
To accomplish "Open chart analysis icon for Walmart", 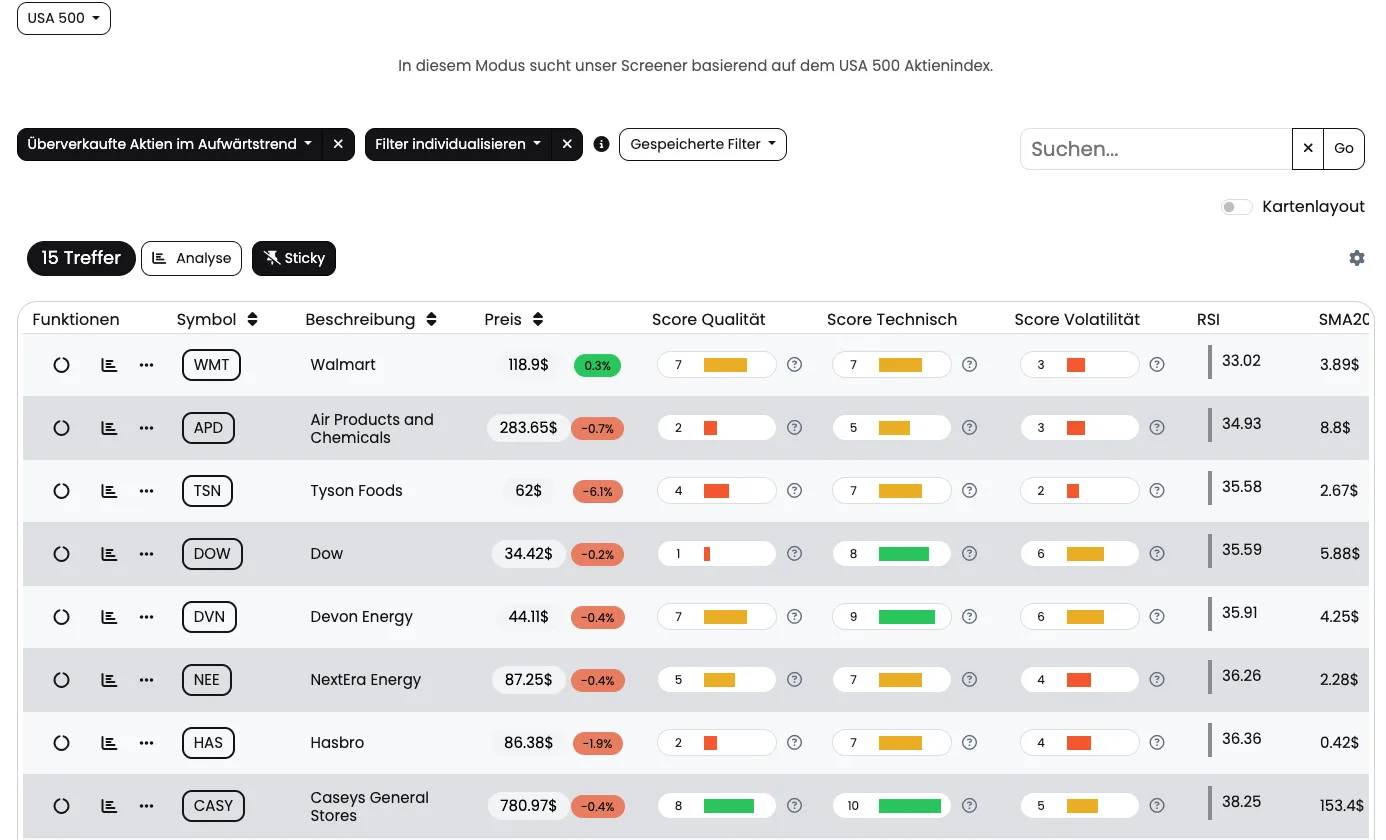I will click(109, 365).
